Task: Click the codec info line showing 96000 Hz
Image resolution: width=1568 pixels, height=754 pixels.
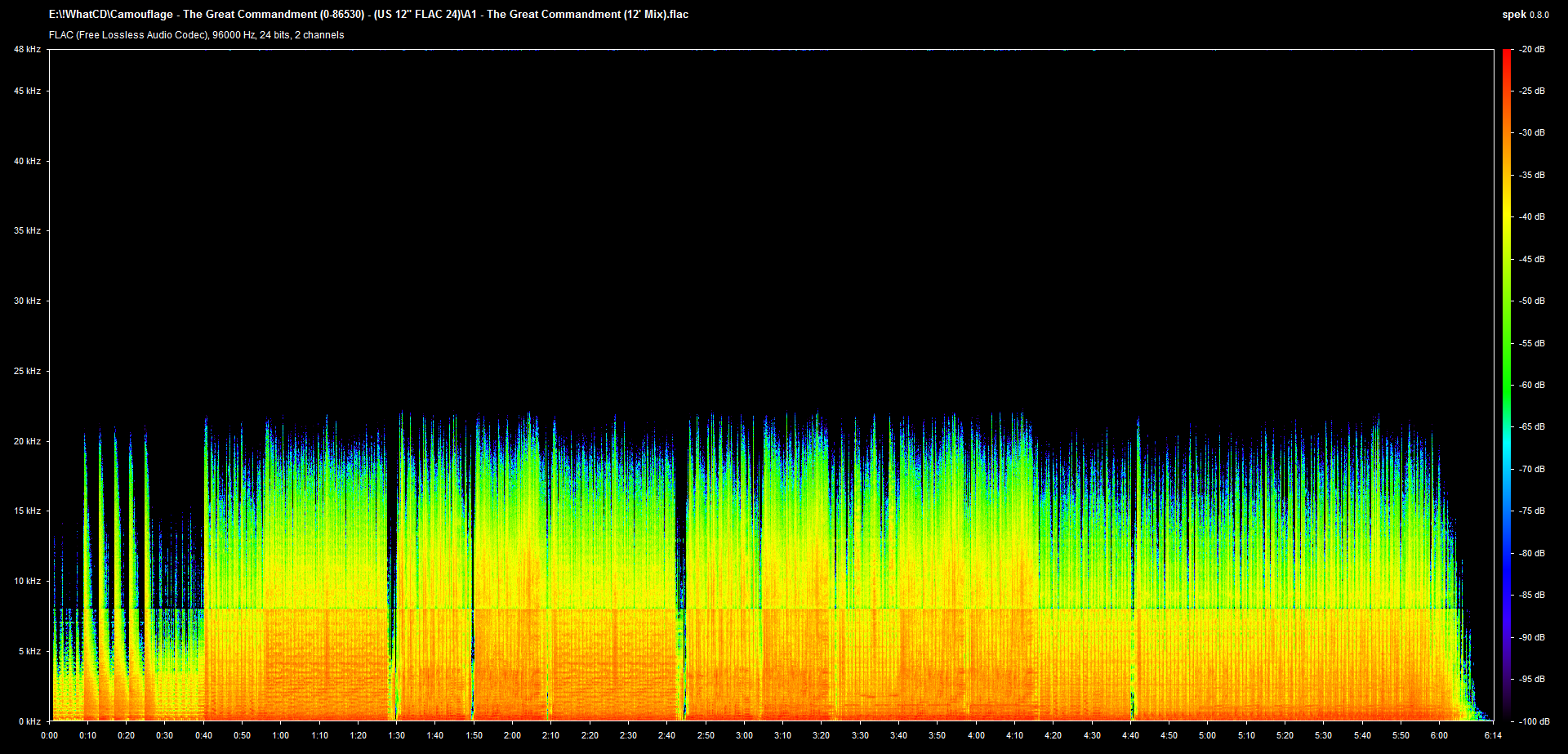Action: point(196,35)
